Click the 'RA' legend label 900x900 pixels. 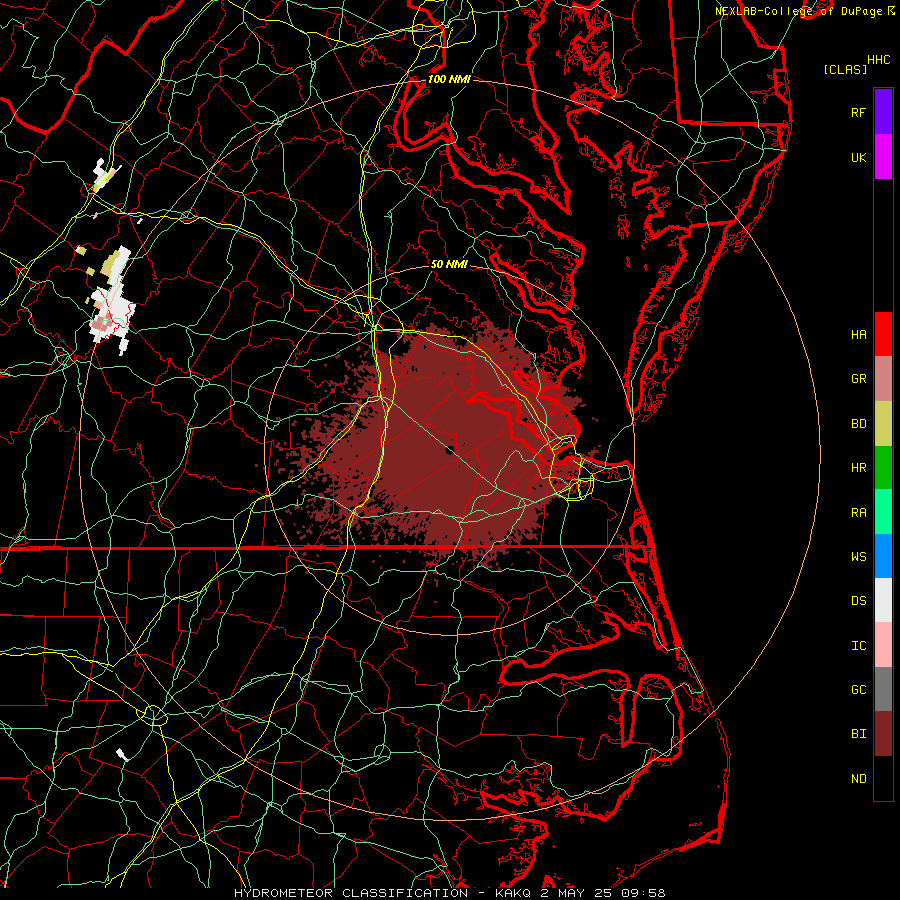click(x=858, y=513)
